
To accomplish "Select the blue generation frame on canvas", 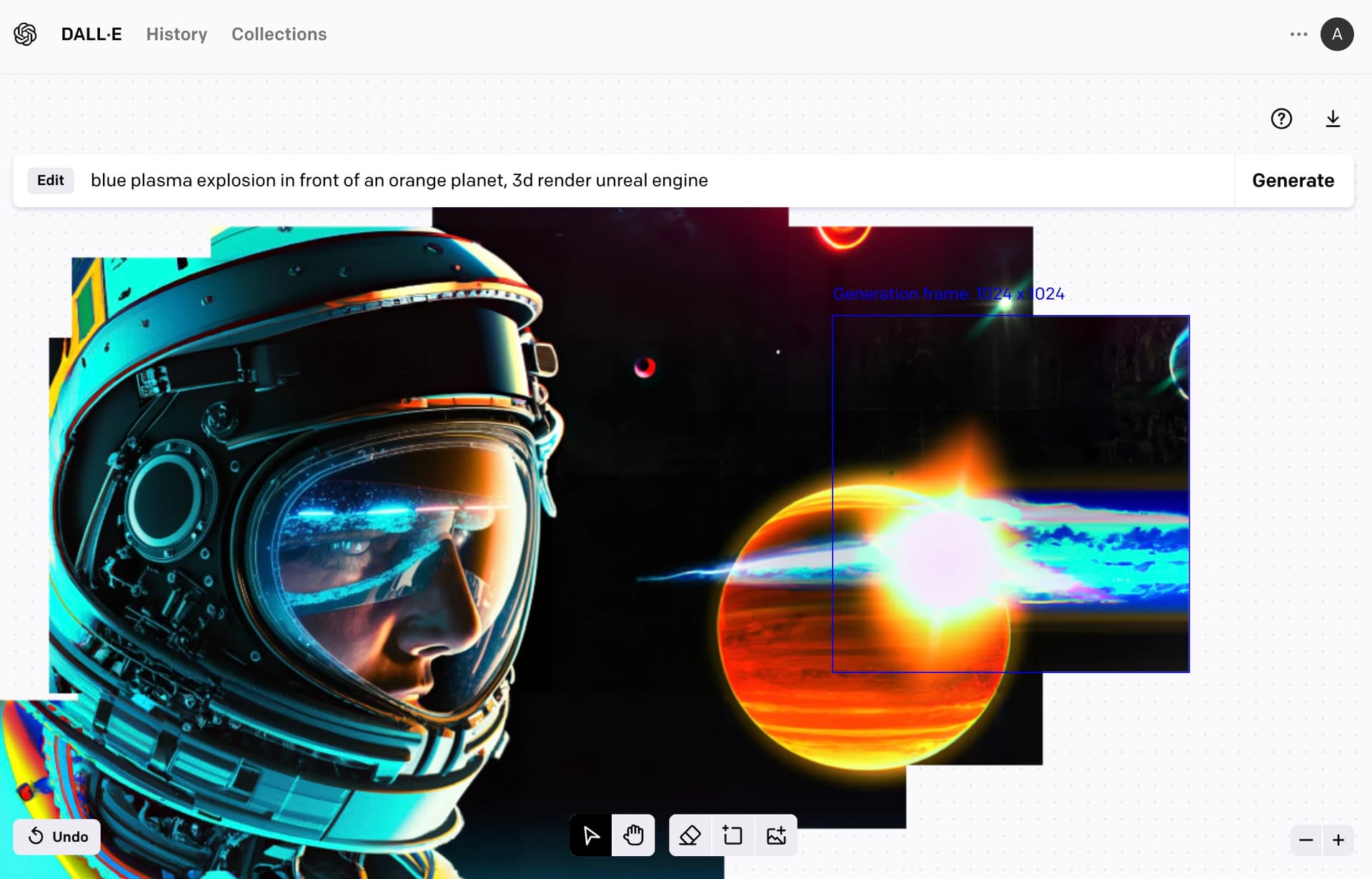I will point(1010,493).
